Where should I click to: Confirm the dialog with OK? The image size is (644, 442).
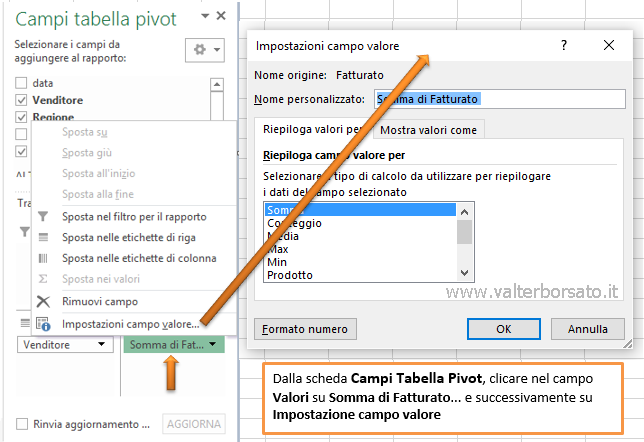[504, 329]
